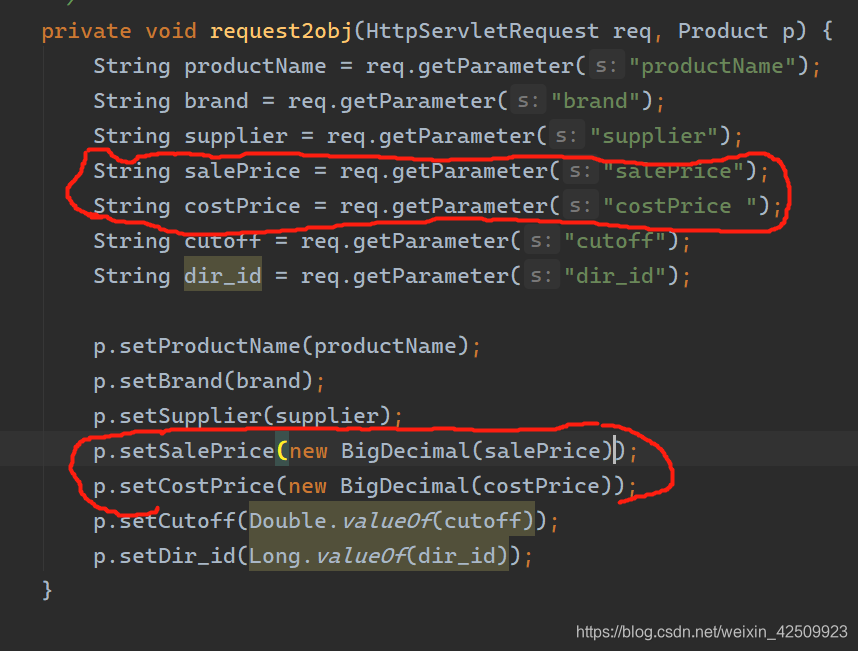Click the setSupplier method call
This screenshot has height=651, width=858.
click(x=190, y=416)
